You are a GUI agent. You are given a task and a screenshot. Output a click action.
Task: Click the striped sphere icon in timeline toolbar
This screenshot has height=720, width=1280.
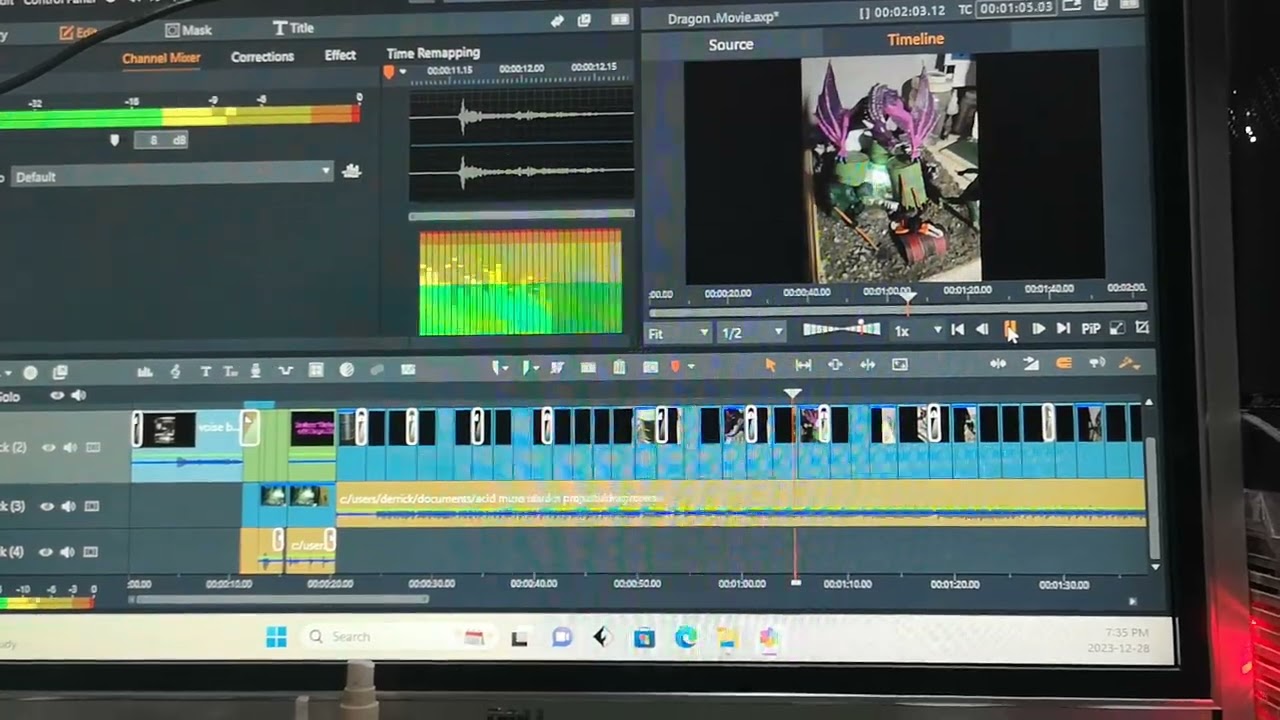(346, 370)
